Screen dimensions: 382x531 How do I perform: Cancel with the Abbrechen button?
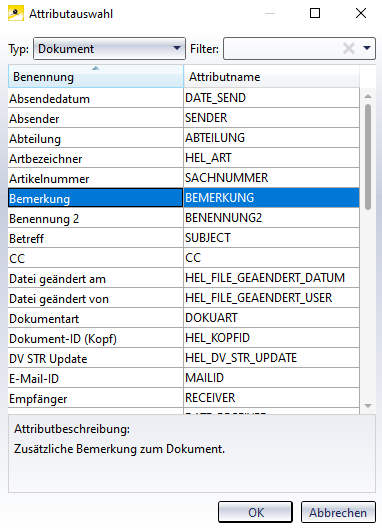tap(338, 512)
